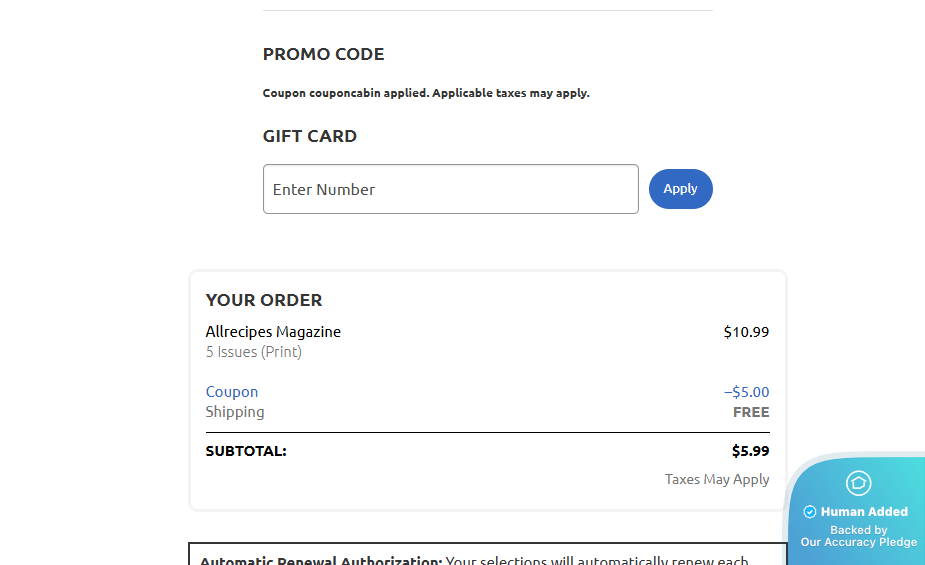Click the FREE shipping value
The height and width of the screenshot is (565, 925).
pyautogui.click(x=751, y=412)
